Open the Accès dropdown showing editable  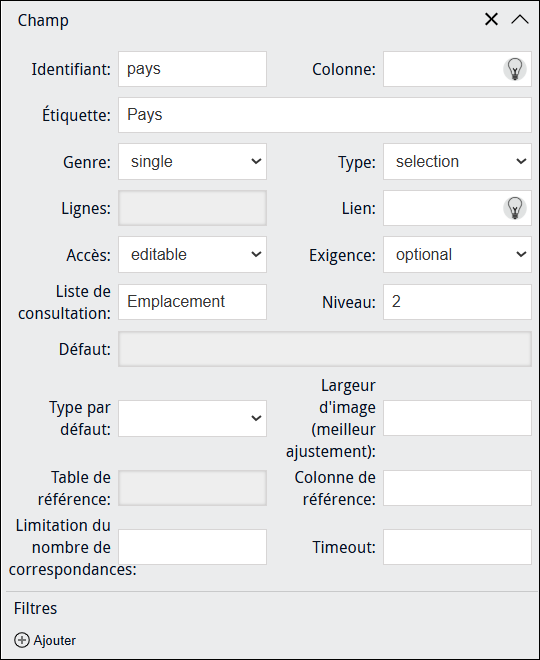(192, 254)
